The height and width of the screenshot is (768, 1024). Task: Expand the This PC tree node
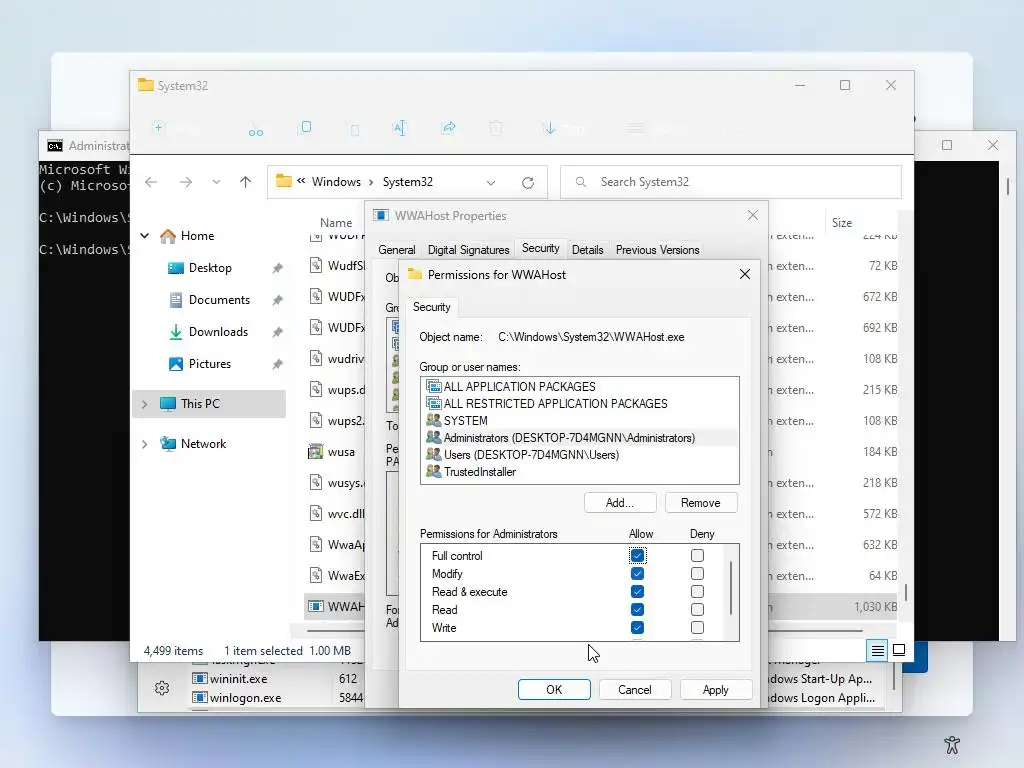145,404
